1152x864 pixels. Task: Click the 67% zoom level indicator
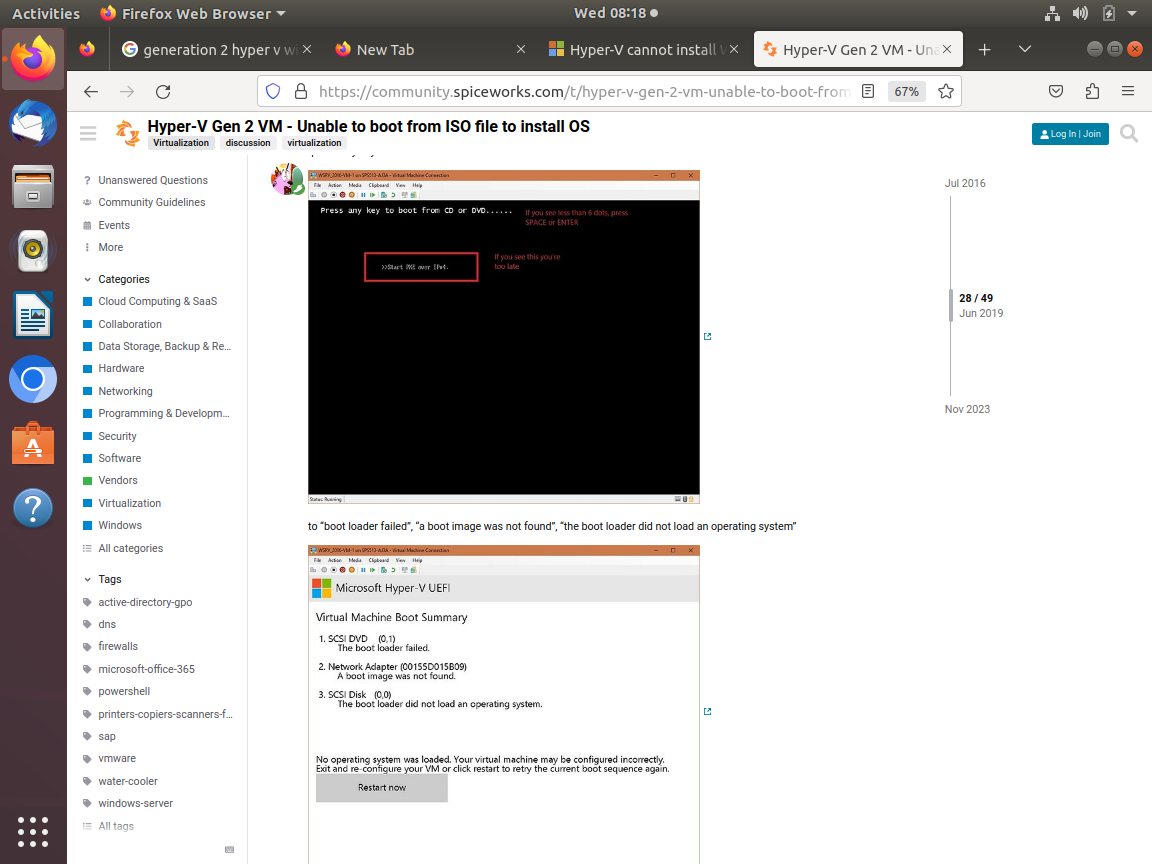pyautogui.click(x=906, y=91)
